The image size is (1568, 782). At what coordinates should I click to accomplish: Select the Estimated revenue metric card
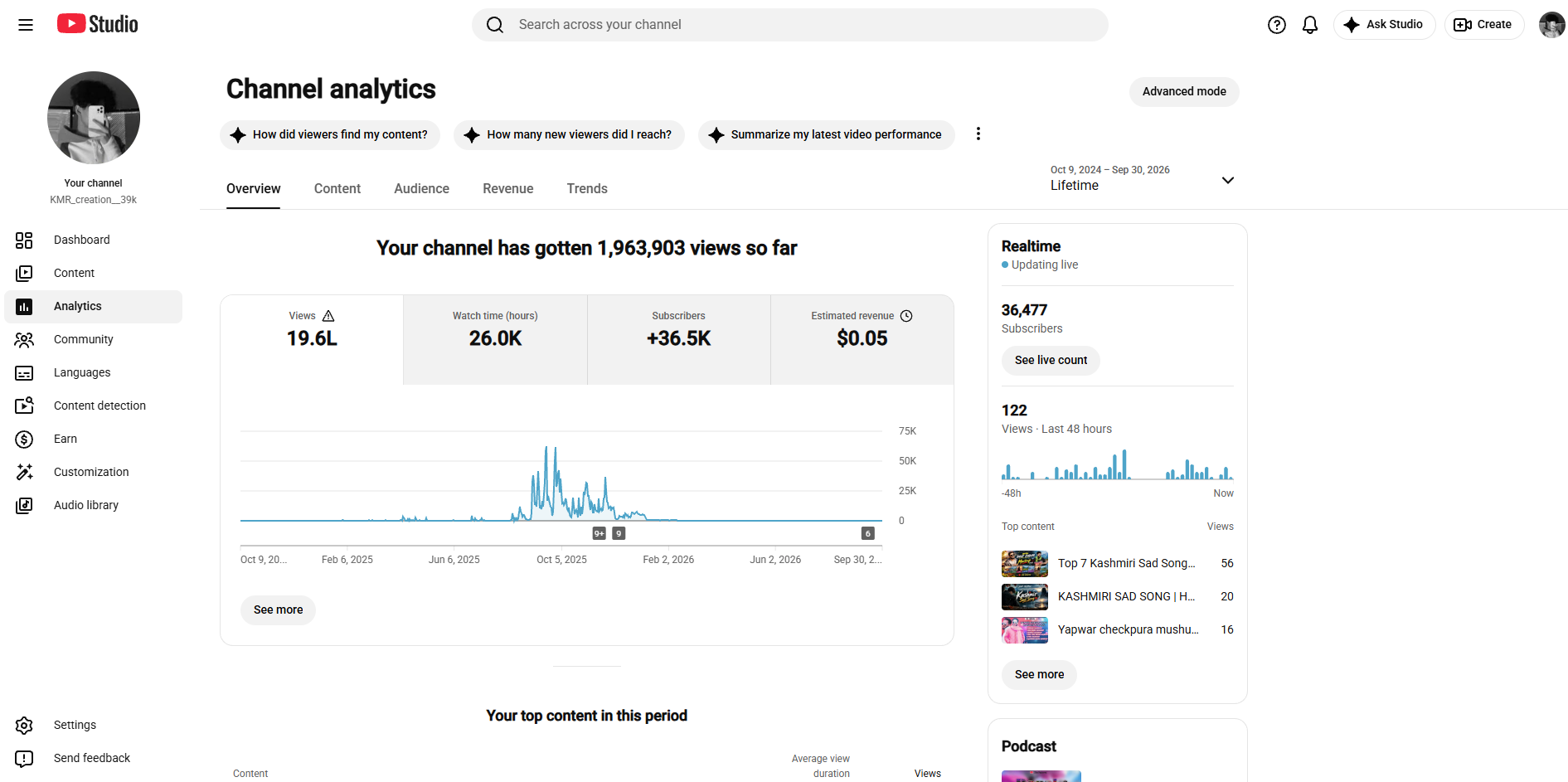click(862, 339)
